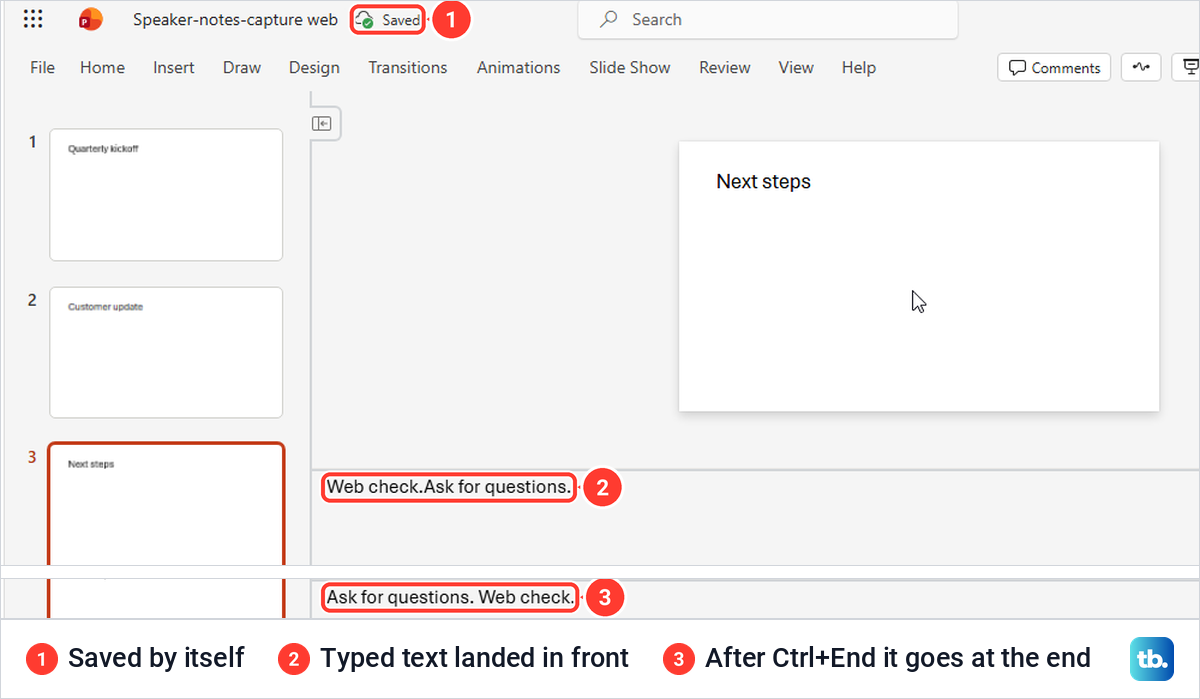Click the cloud Saved status indicator

[x=388, y=20]
